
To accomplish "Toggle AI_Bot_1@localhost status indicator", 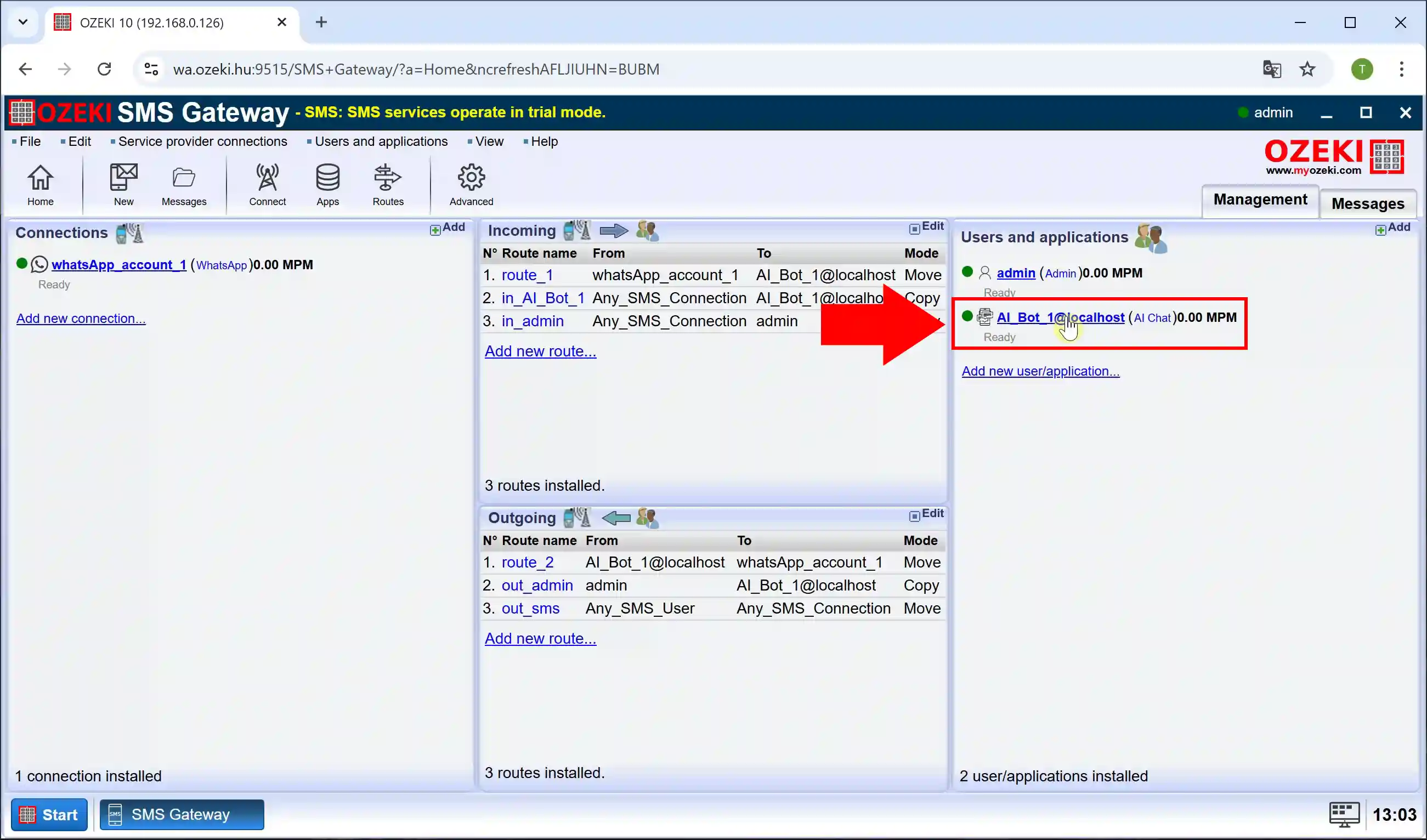I will (x=967, y=317).
